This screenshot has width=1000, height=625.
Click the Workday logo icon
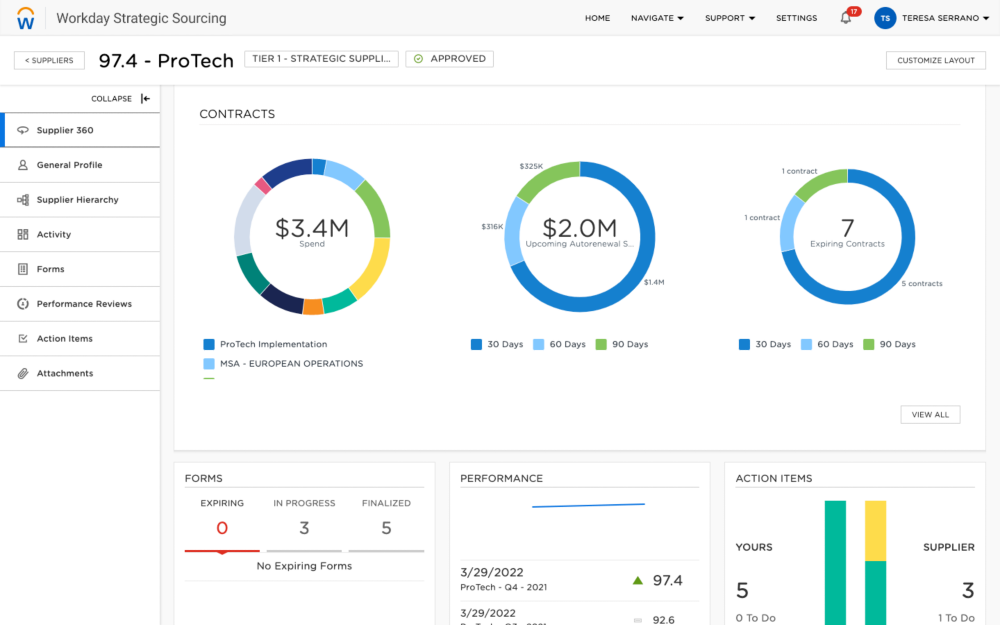[x=26, y=18]
